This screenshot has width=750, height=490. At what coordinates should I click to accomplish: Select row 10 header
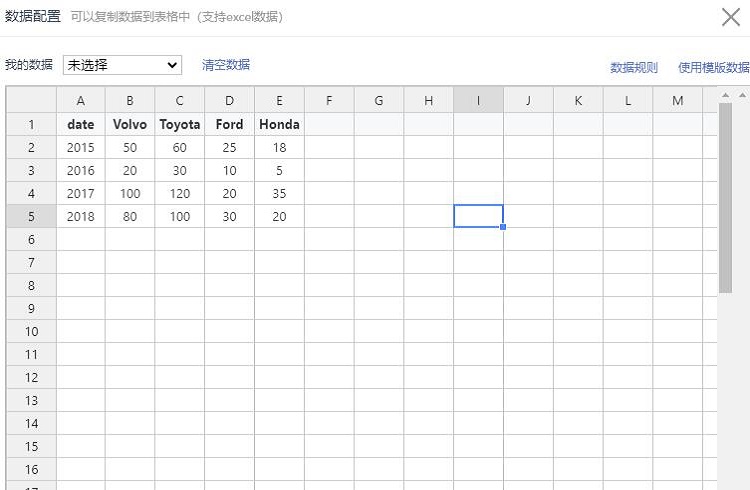tap(31, 331)
